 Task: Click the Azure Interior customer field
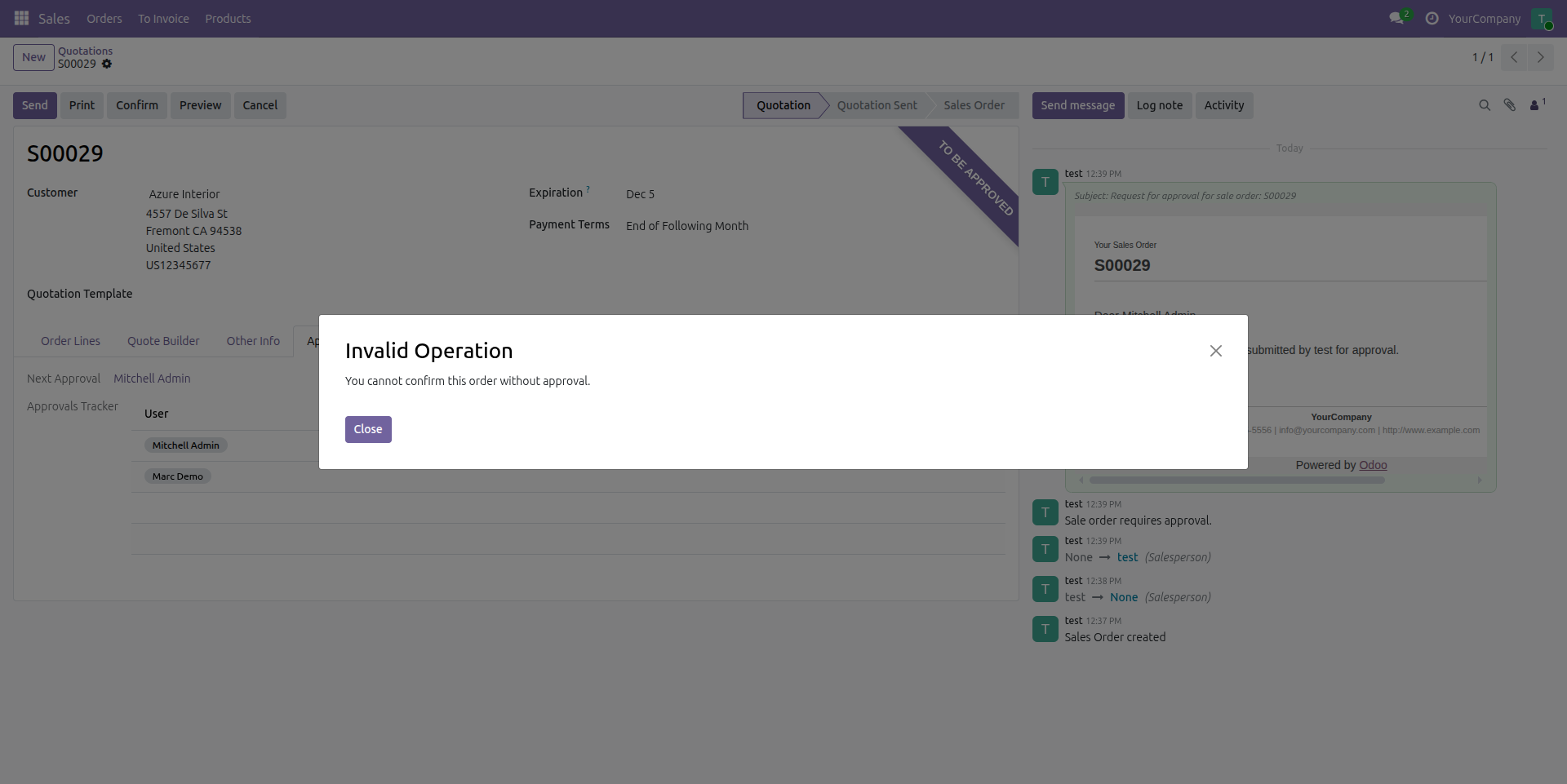click(184, 194)
